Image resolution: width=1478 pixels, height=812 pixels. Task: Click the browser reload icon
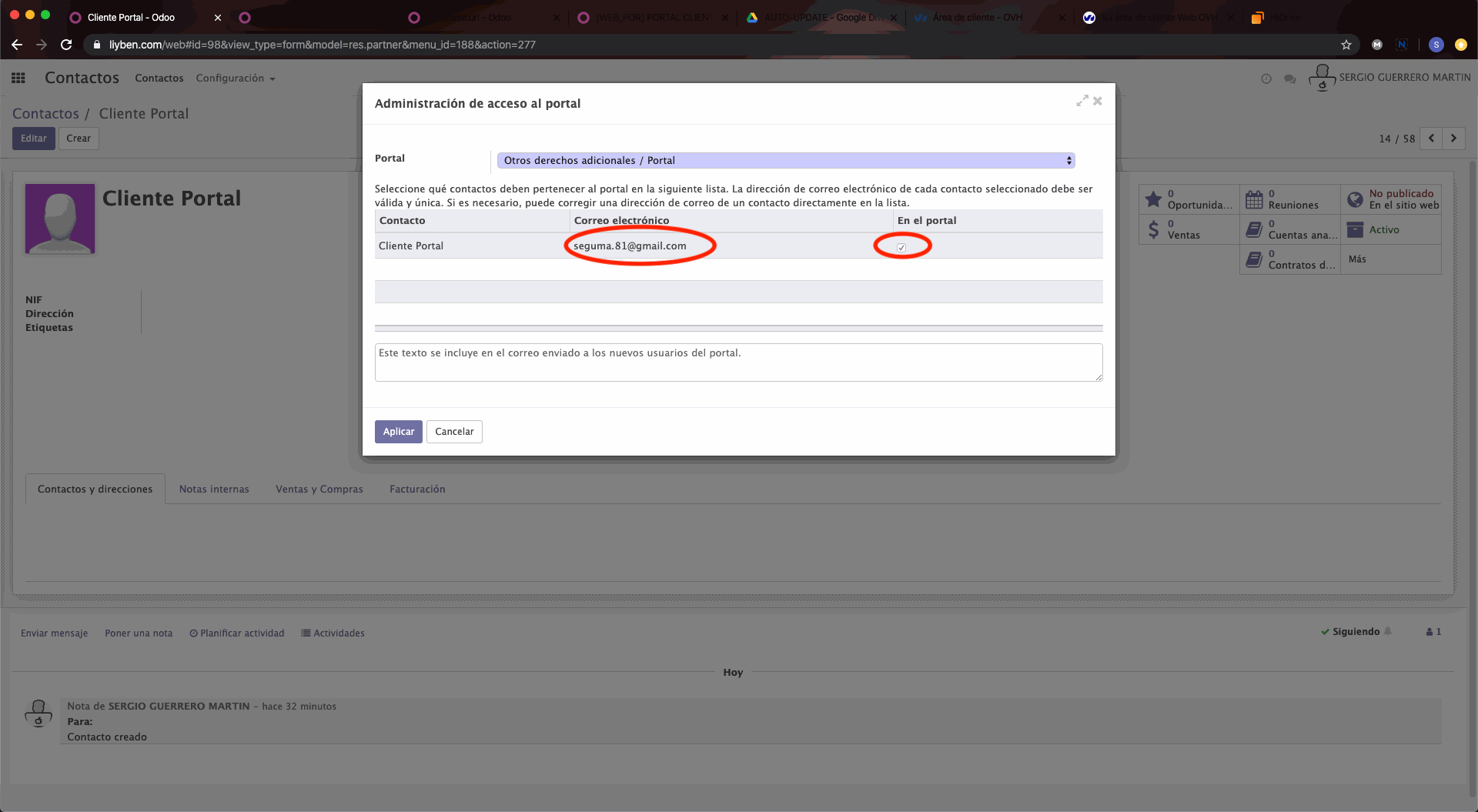(x=66, y=45)
